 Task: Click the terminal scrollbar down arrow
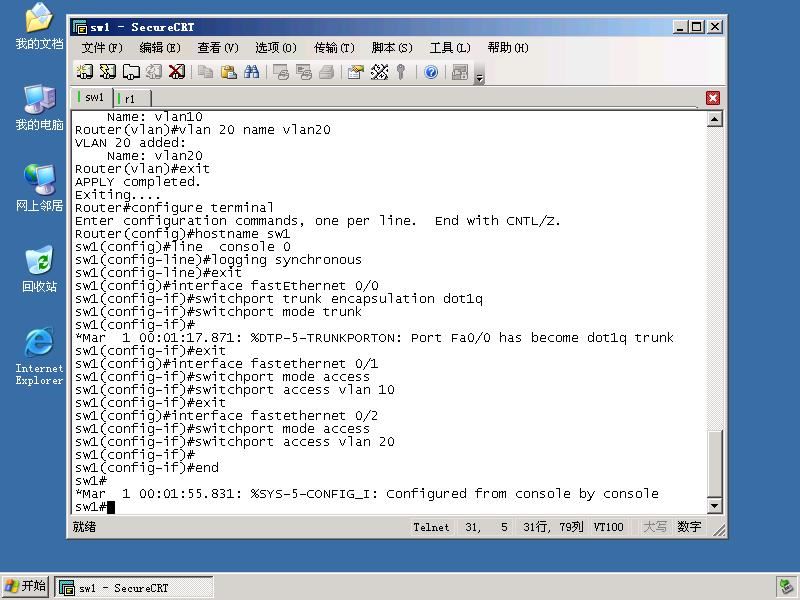coord(714,506)
